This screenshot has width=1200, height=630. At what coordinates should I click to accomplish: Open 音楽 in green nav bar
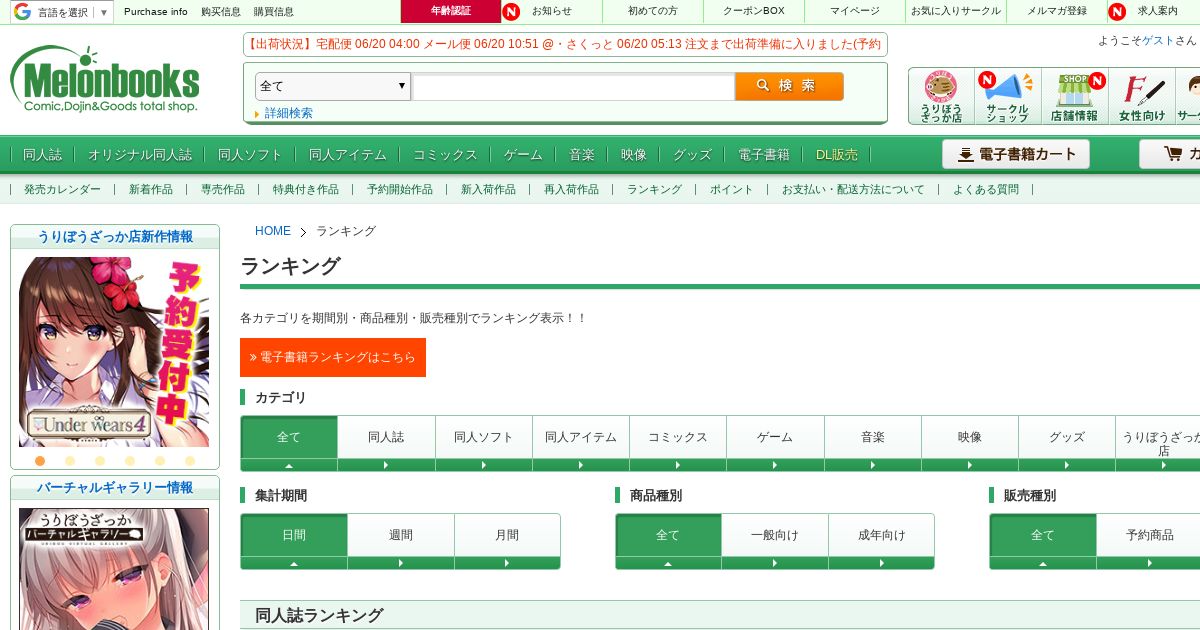(582, 155)
